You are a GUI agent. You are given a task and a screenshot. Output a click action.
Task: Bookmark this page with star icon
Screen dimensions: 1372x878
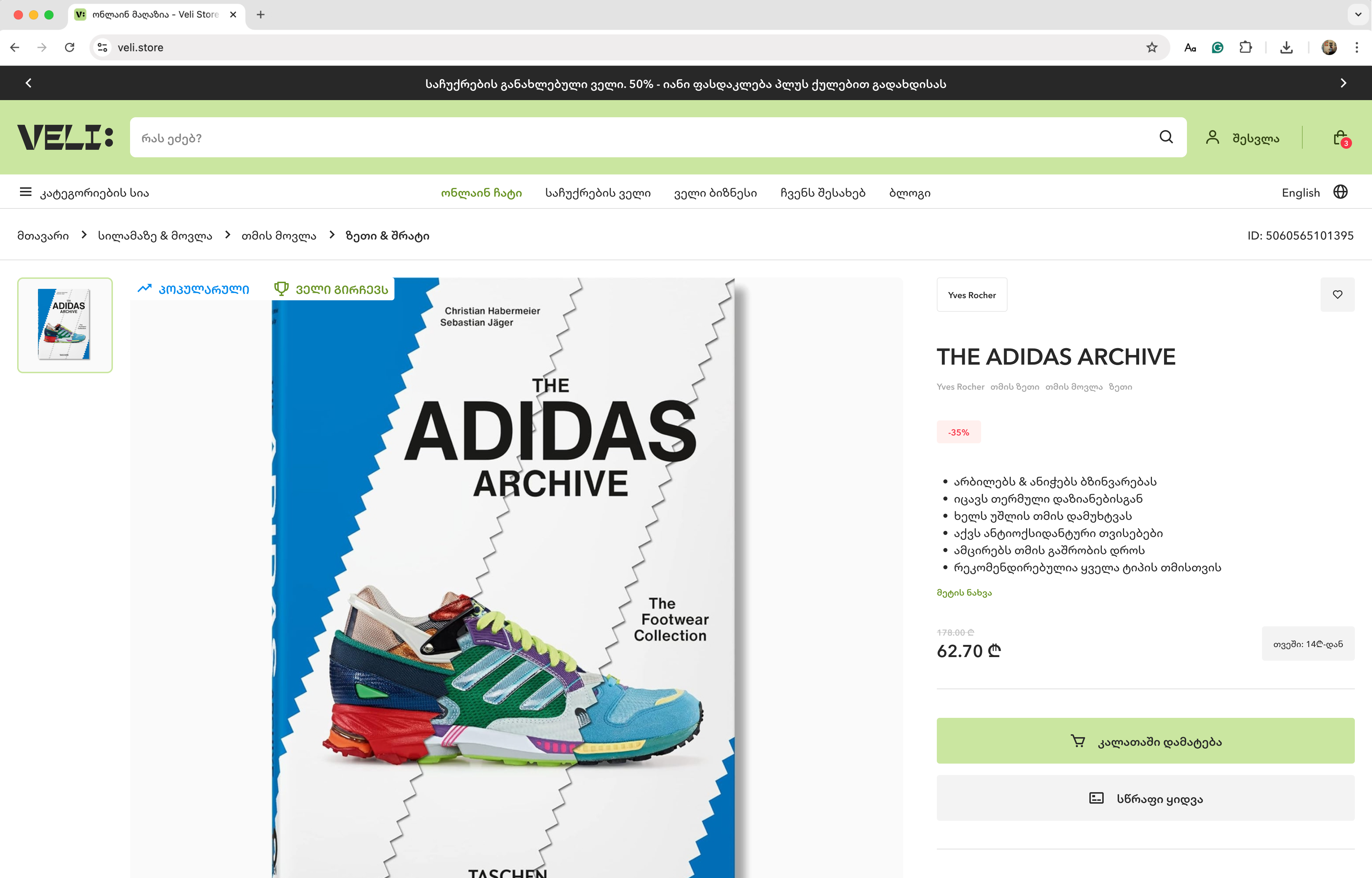(x=1152, y=47)
